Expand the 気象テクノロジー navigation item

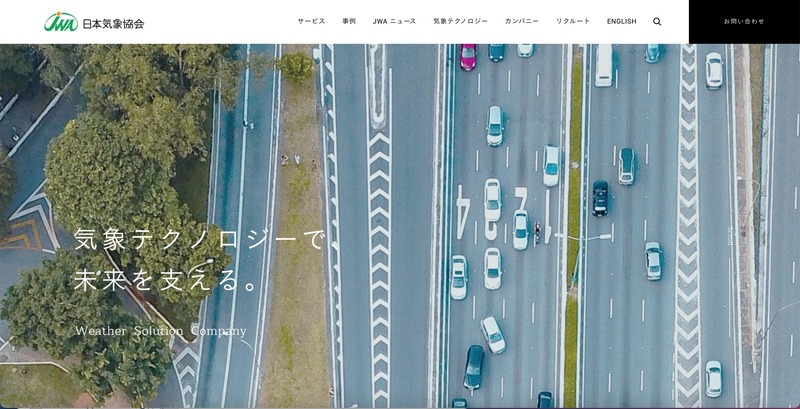(x=460, y=21)
